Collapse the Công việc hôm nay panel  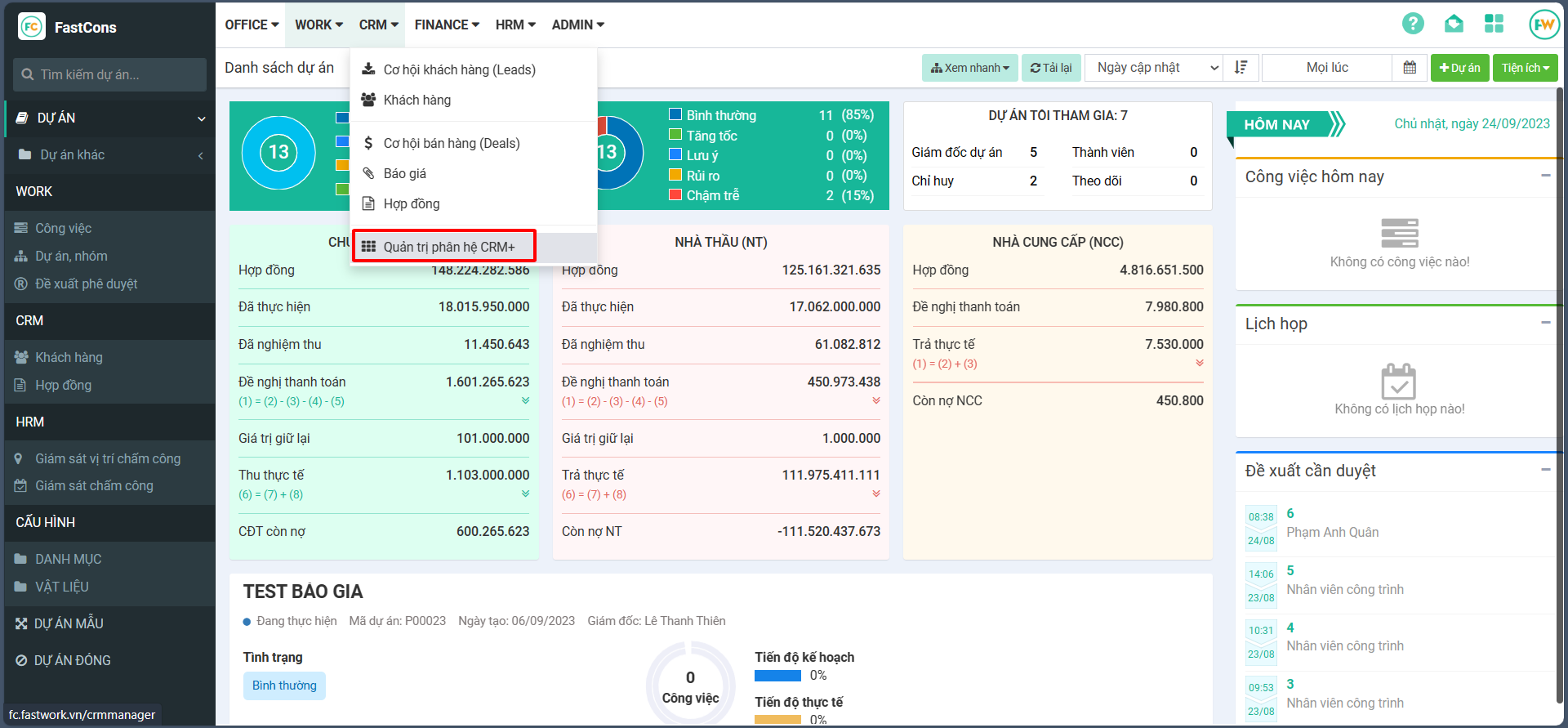[x=1545, y=176]
